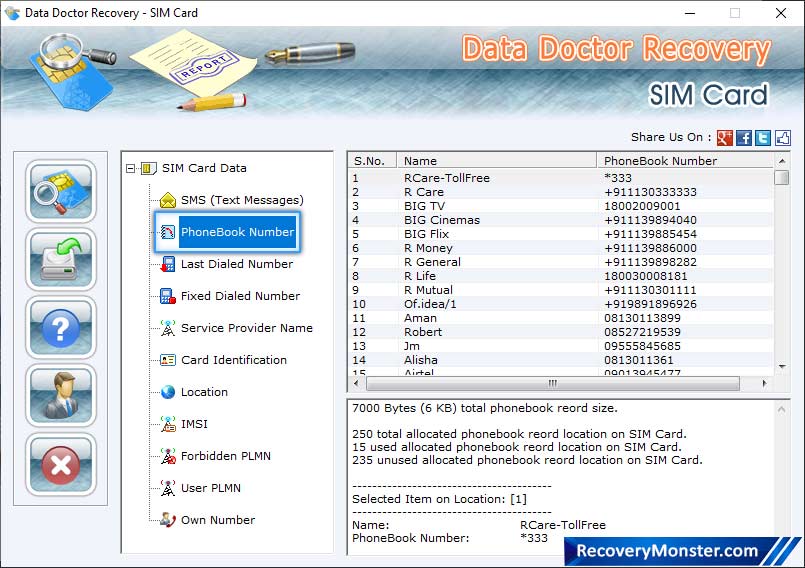This screenshot has height=568, width=805.
Task: Click the thumbs-up Like icon
Action: [x=782, y=138]
